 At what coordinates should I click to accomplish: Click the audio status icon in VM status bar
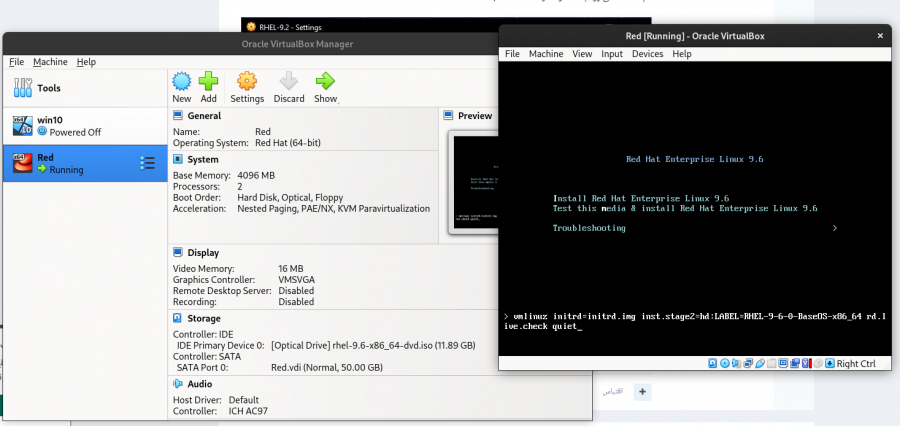click(x=736, y=363)
